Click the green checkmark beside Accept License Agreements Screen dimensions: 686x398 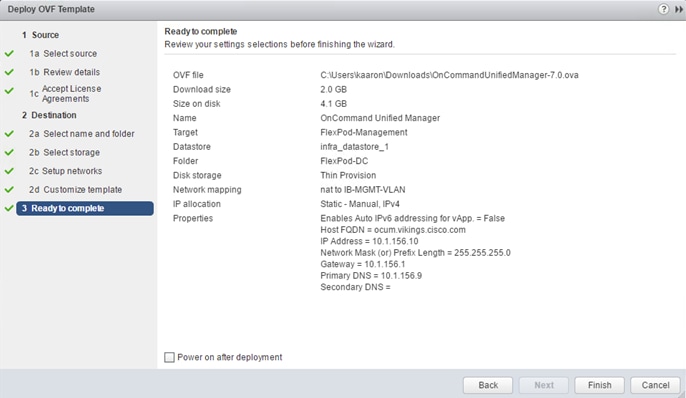[x=9, y=91]
